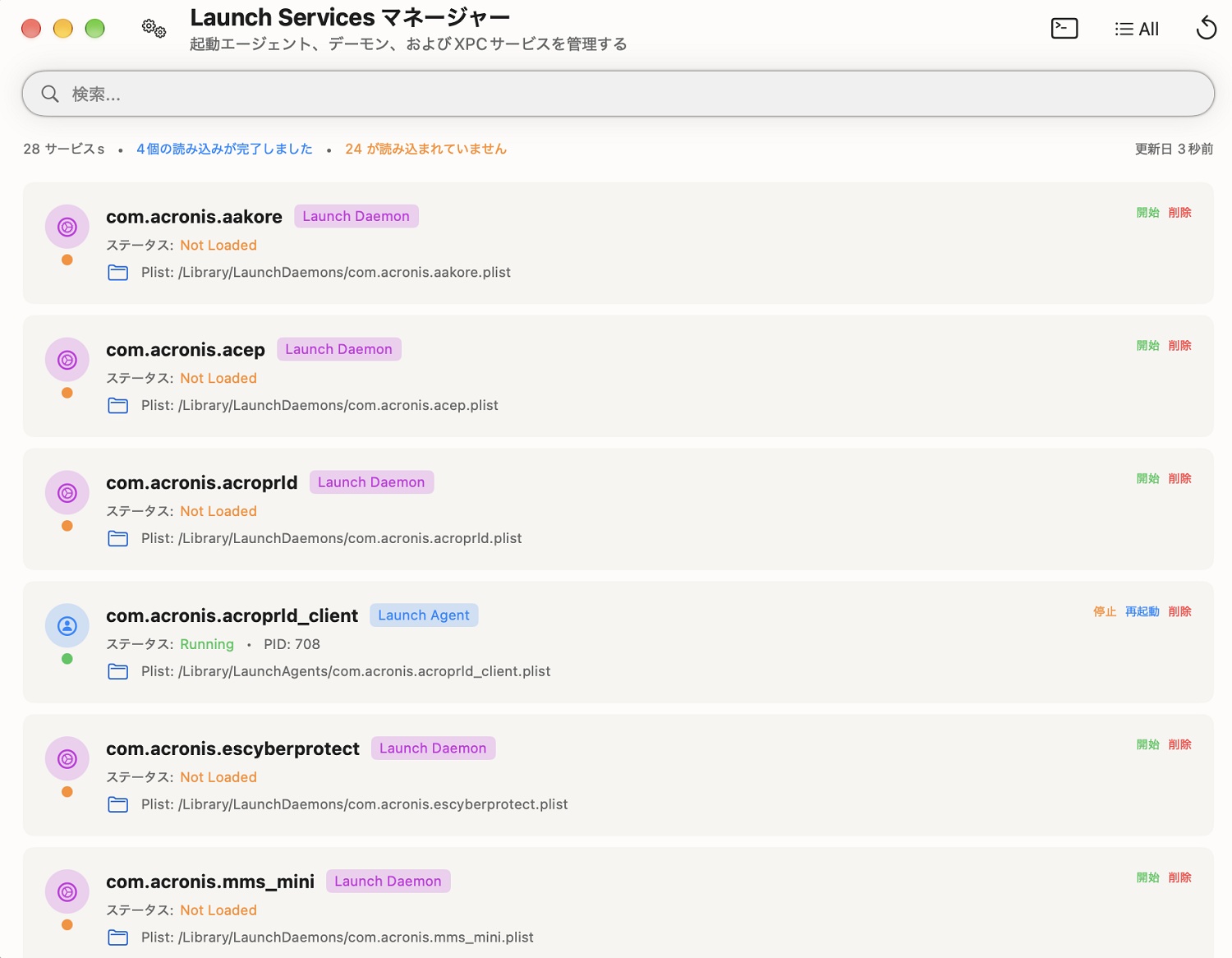Stop com.acronis.acroprld_client with 停止
Screen dimensions: 1232x958
pyautogui.click(x=1105, y=612)
